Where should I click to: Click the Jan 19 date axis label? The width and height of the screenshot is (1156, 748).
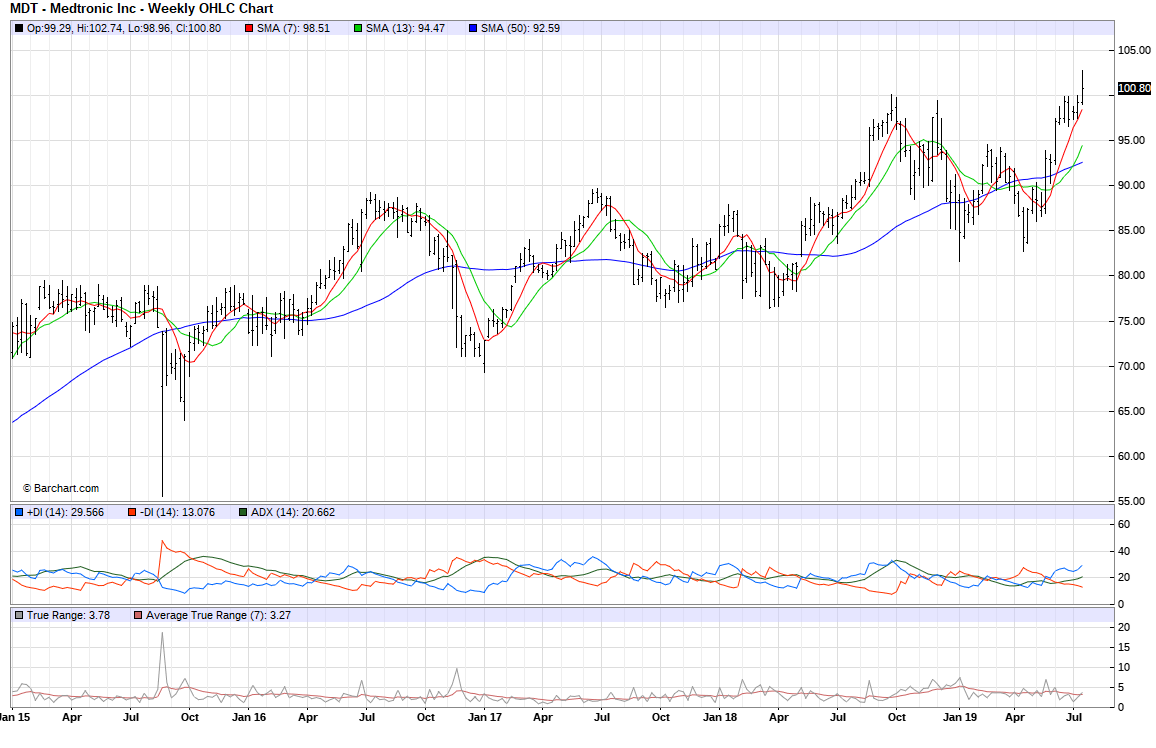click(x=958, y=717)
